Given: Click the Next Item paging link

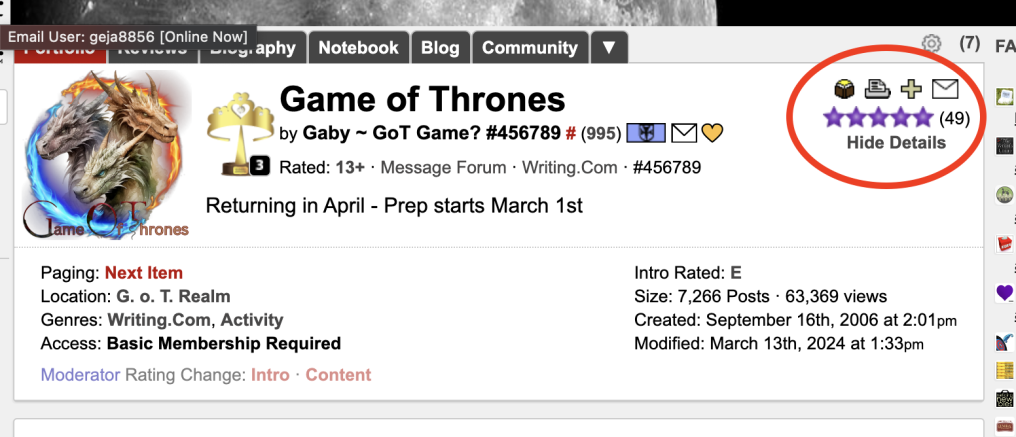Looking at the screenshot, I should 144,273.
